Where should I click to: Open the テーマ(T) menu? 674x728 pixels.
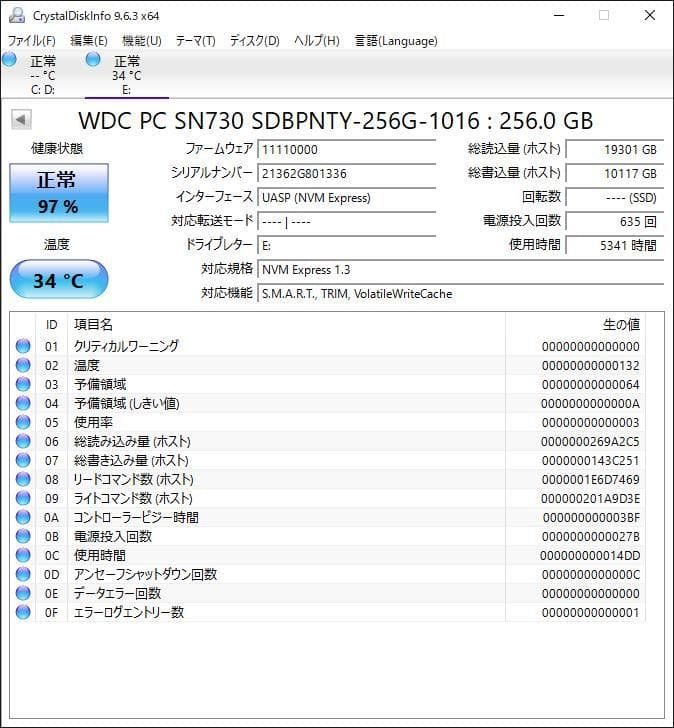(195, 41)
